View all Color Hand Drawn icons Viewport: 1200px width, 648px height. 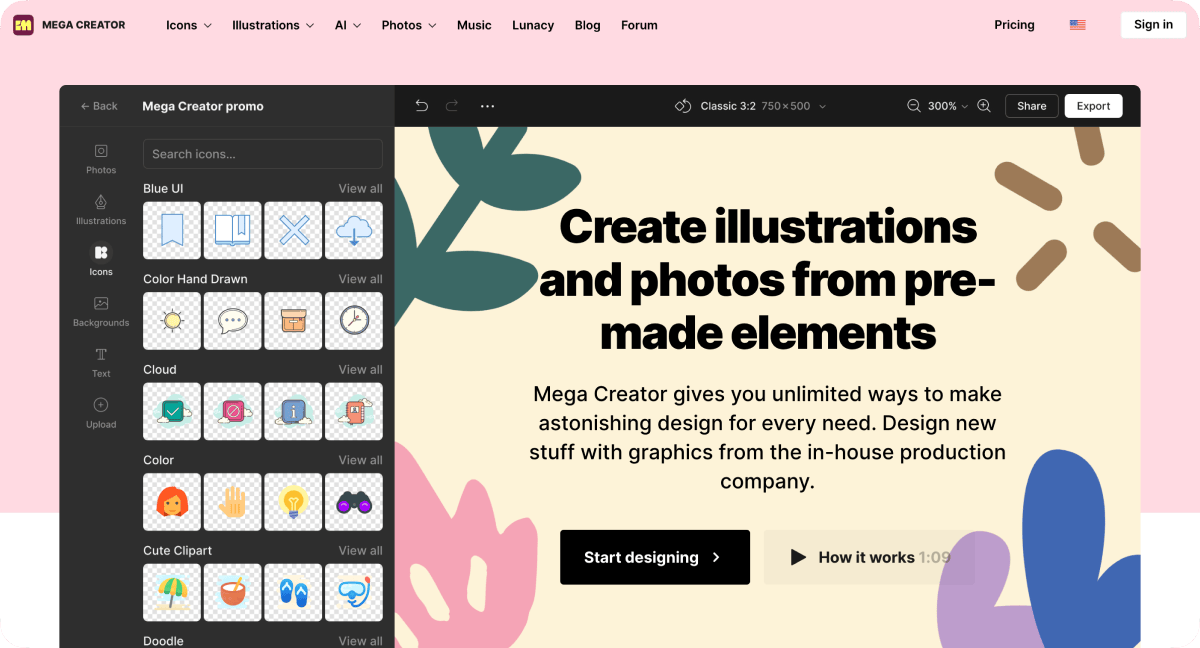click(360, 279)
